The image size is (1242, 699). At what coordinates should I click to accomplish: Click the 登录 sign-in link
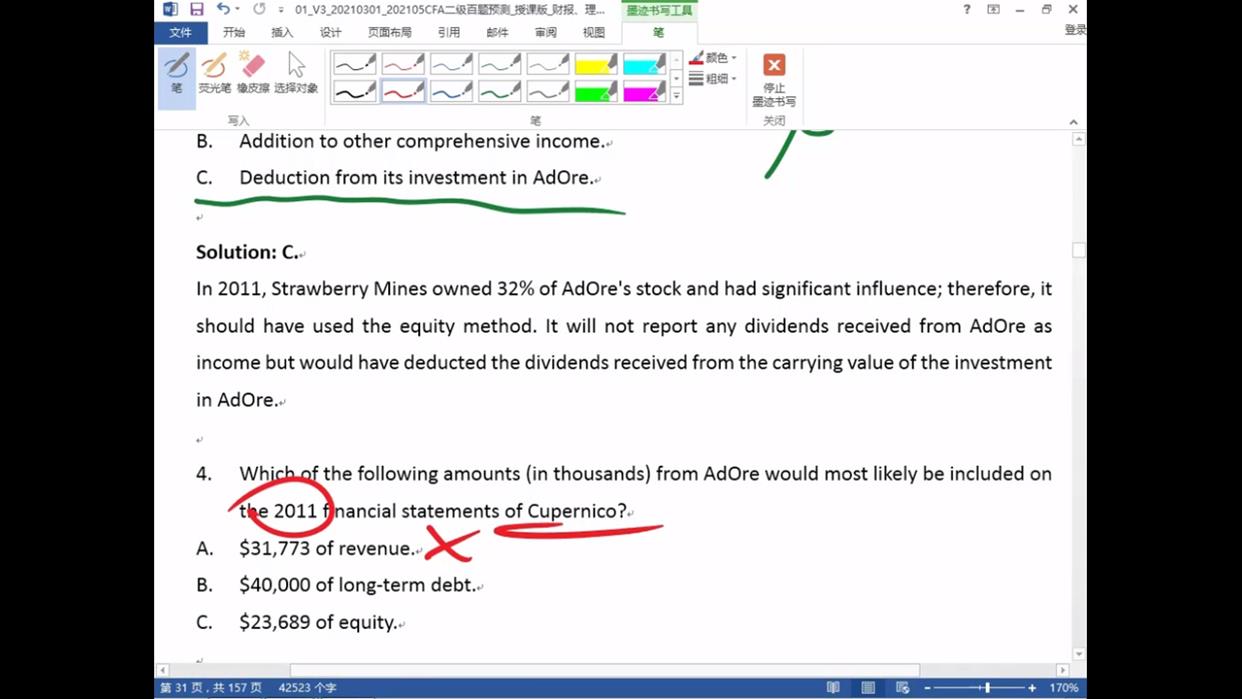(1075, 30)
